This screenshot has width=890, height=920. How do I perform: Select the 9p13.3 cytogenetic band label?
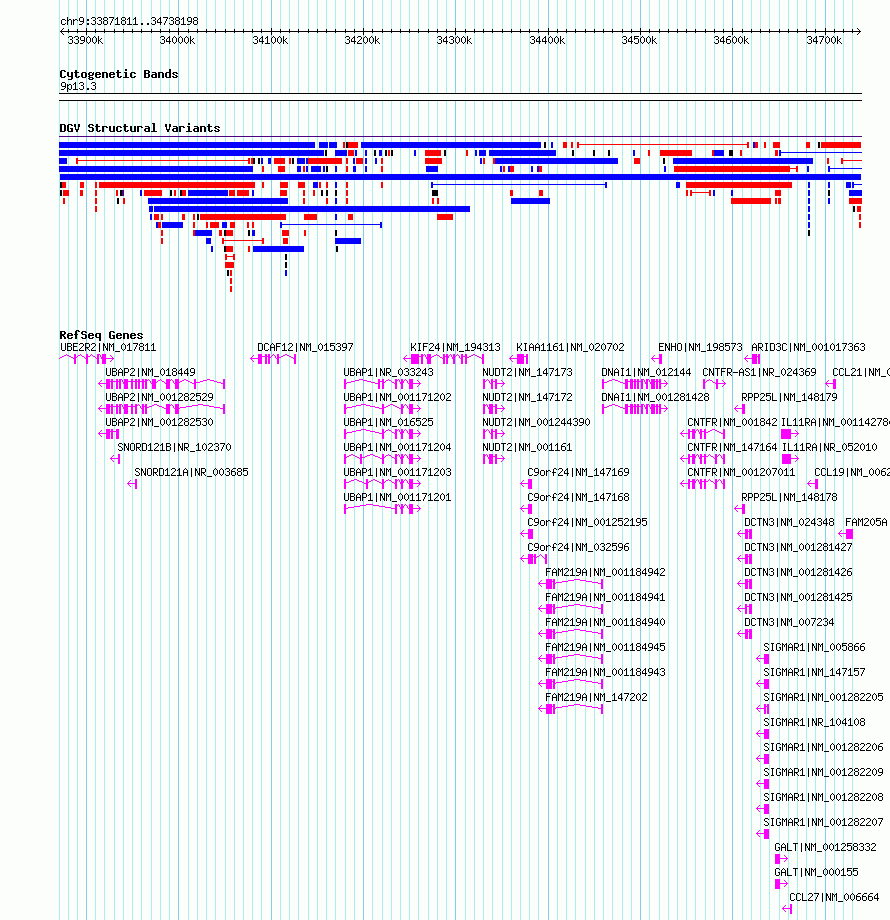click(78, 86)
